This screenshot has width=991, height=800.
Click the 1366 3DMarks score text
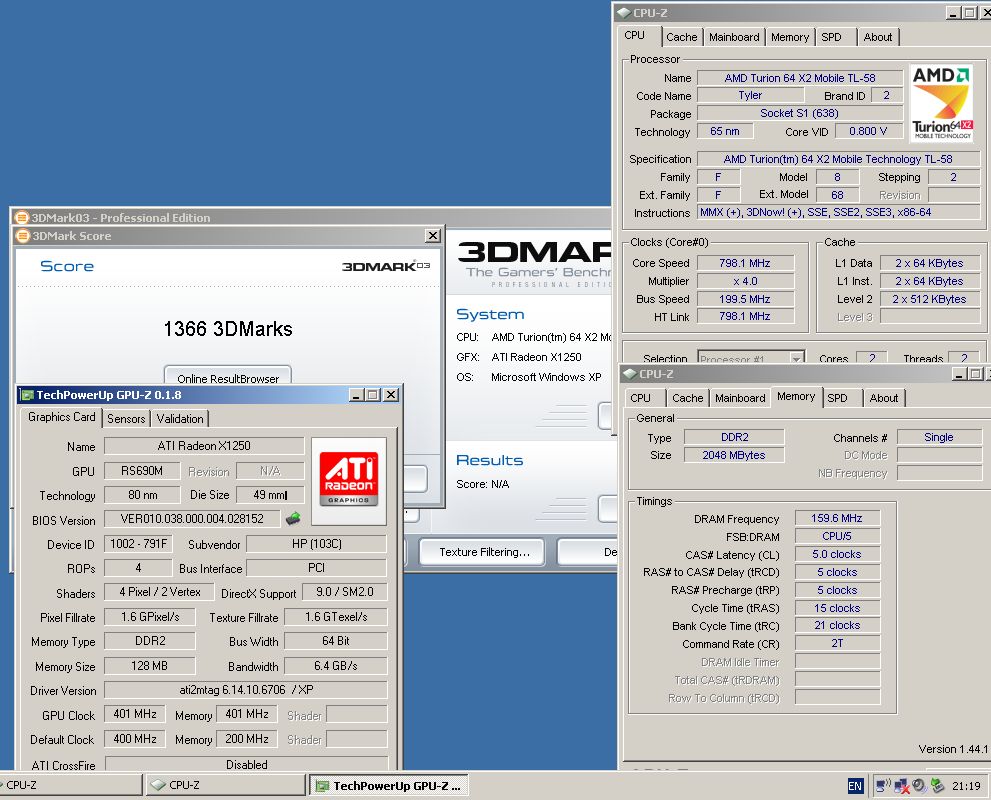[x=228, y=329]
